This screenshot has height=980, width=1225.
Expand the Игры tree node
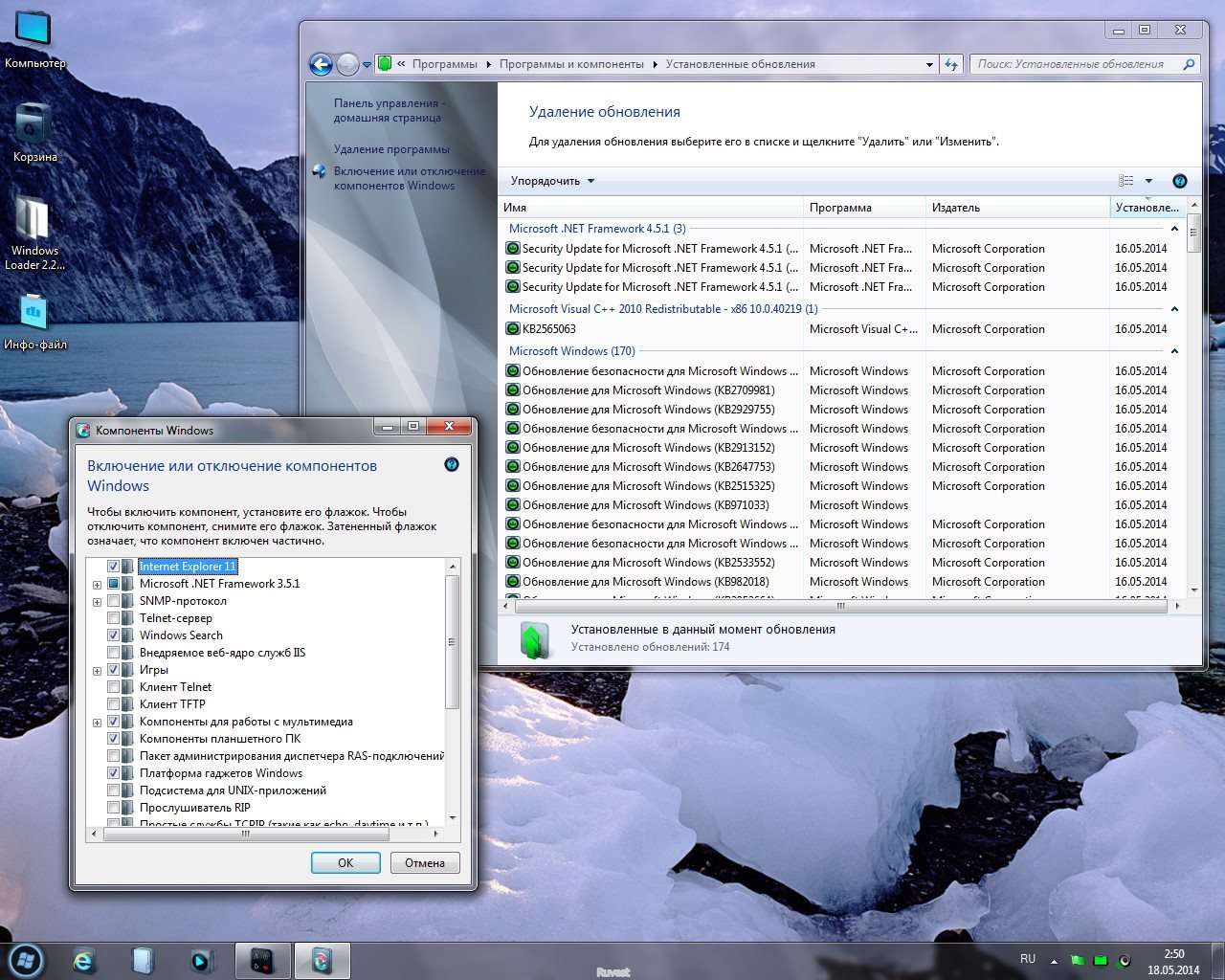click(97, 671)
